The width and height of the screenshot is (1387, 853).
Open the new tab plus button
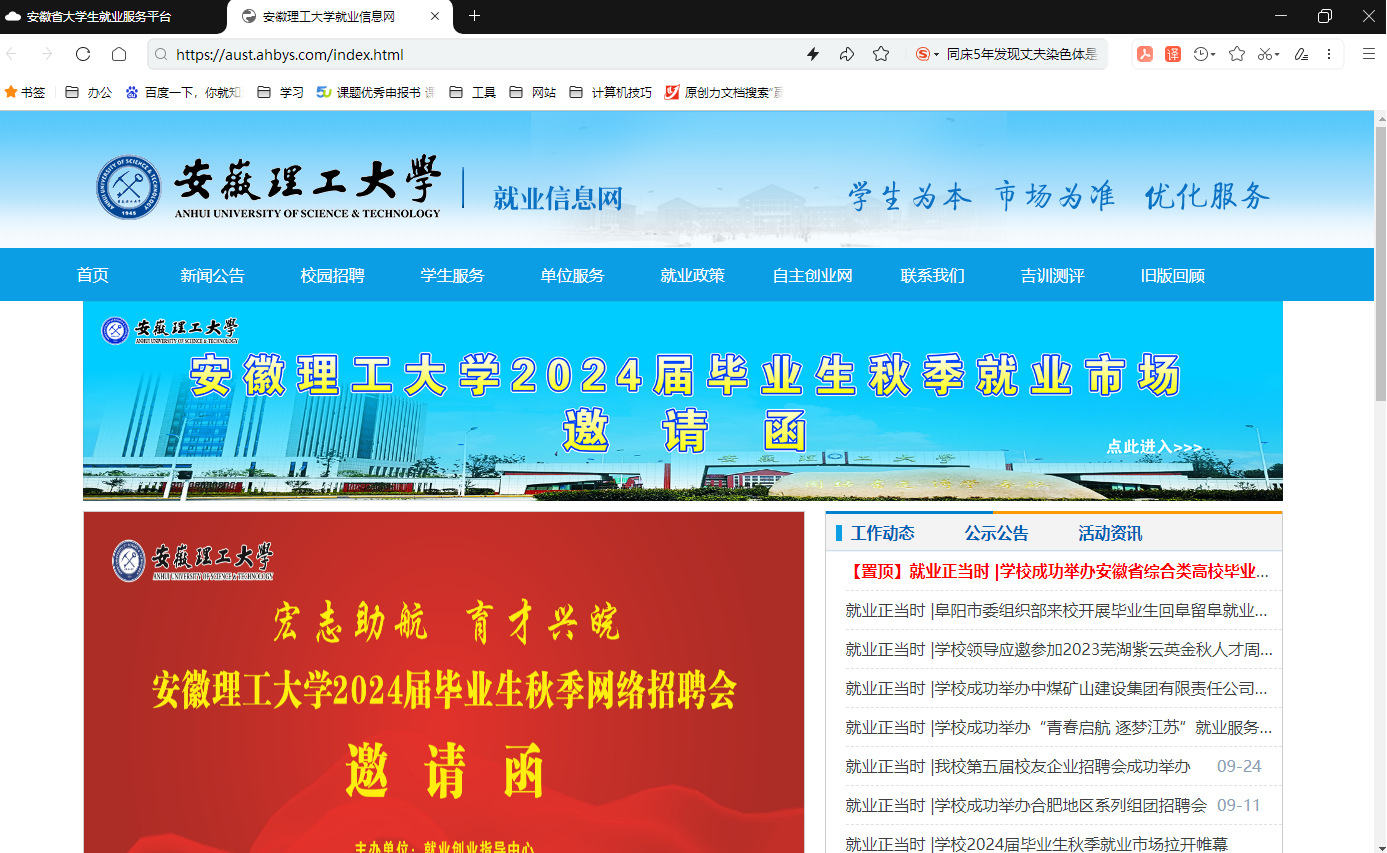(475, 16)
